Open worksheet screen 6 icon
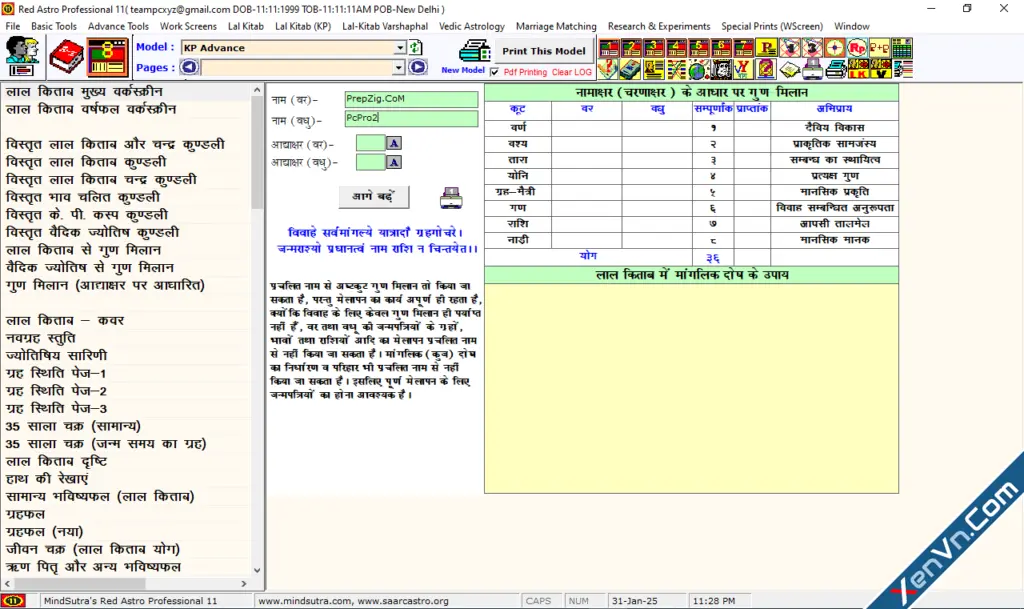This screenshot has height=609, width=1024. coord(721,48)
